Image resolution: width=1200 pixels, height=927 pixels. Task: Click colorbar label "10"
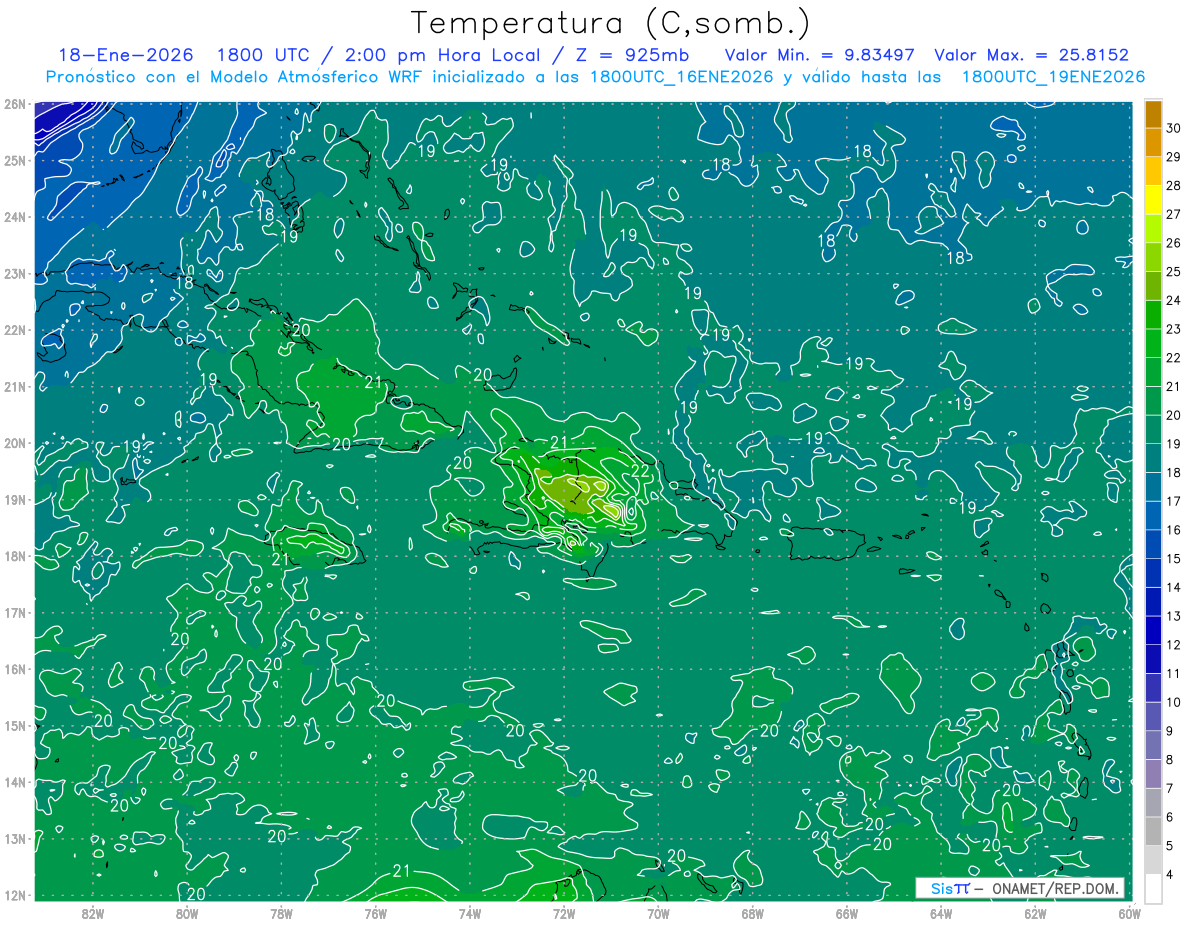(x=1174, y=703)
